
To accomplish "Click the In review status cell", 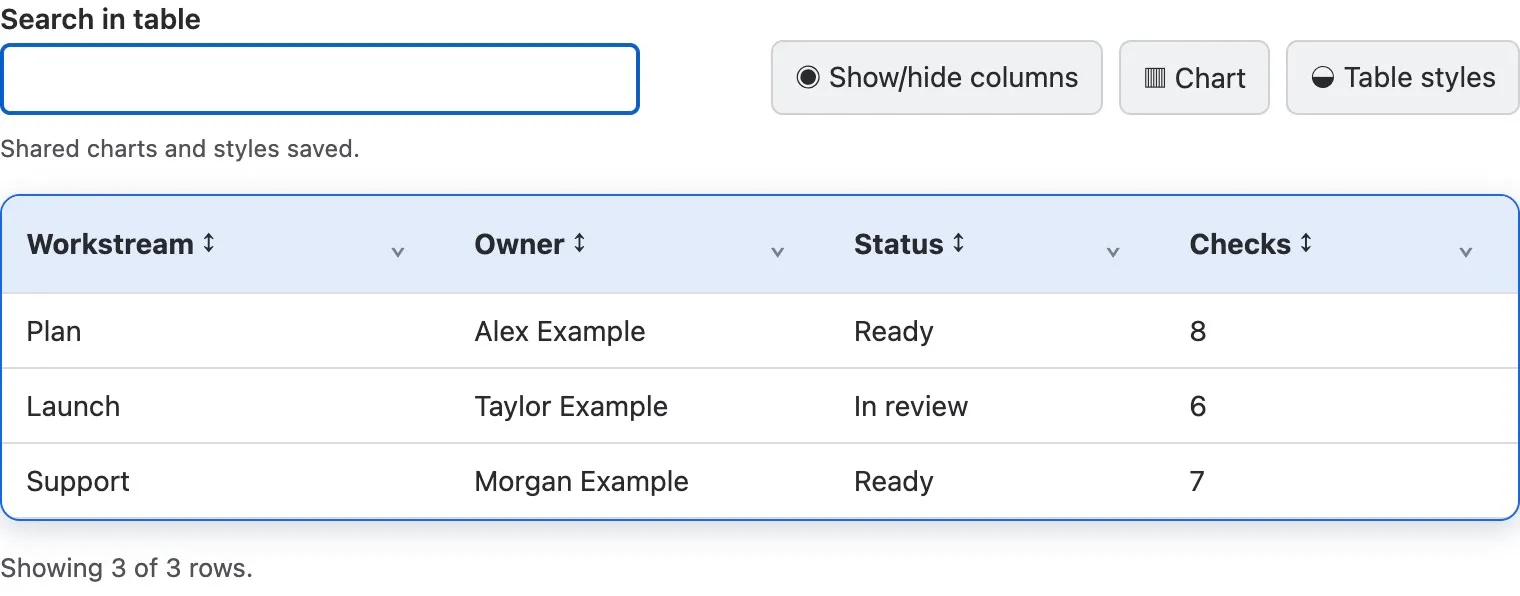I will (997, 406).
